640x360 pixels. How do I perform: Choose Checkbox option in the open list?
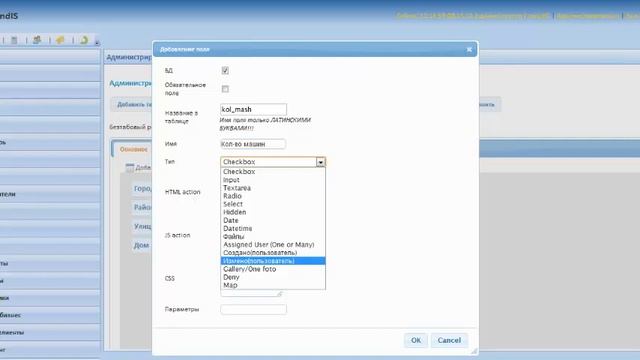273,172
